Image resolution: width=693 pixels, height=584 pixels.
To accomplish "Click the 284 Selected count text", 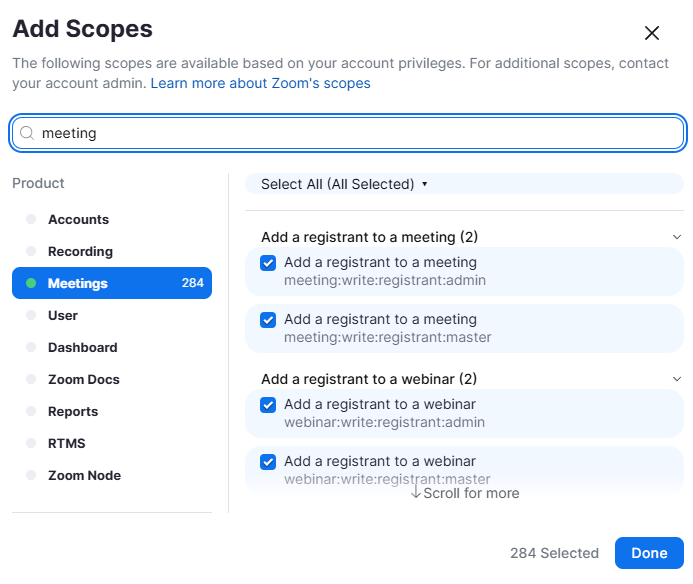I will point(554,553).
